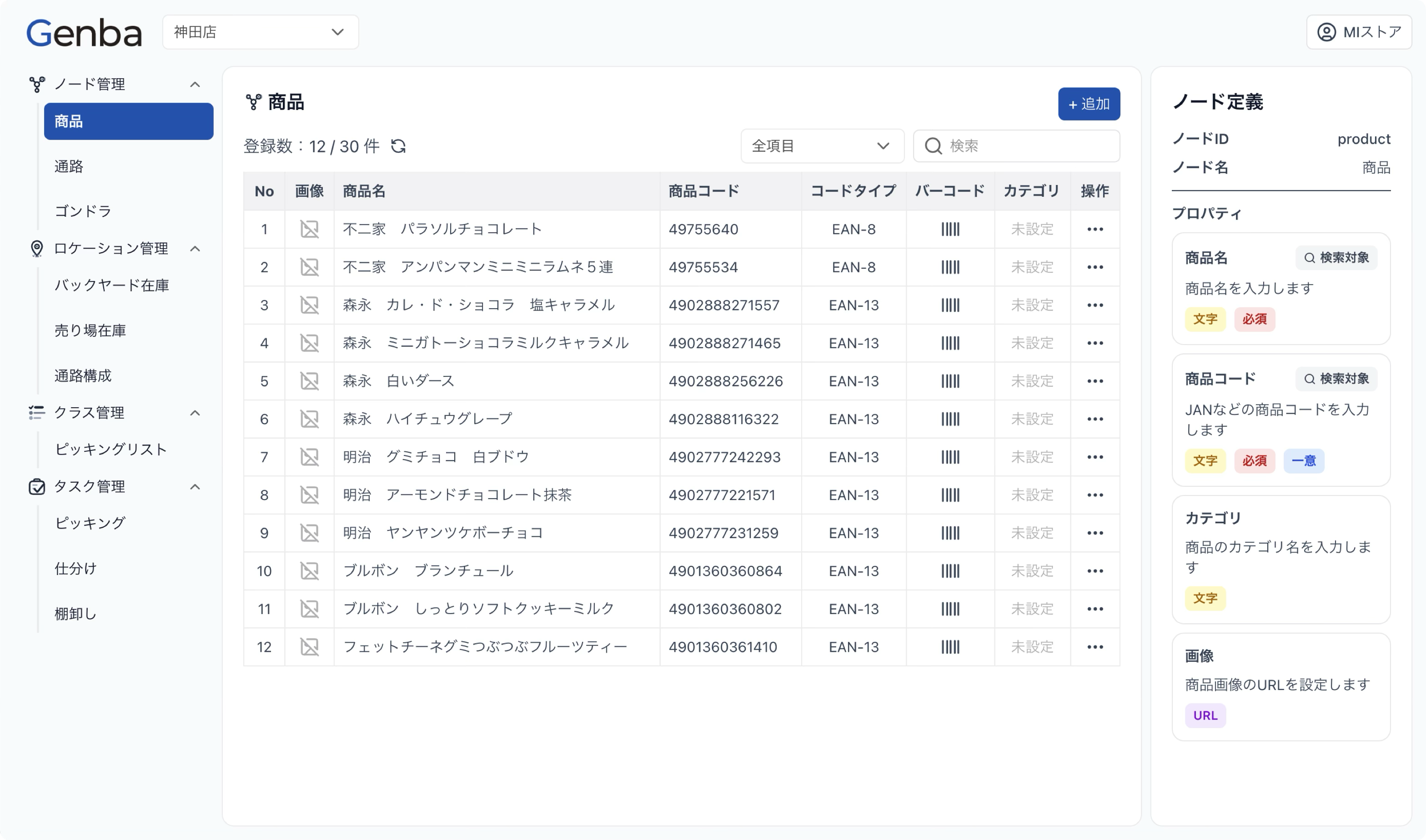
Task: Click product name 森永 白いダース
Action: click(398, 381)
